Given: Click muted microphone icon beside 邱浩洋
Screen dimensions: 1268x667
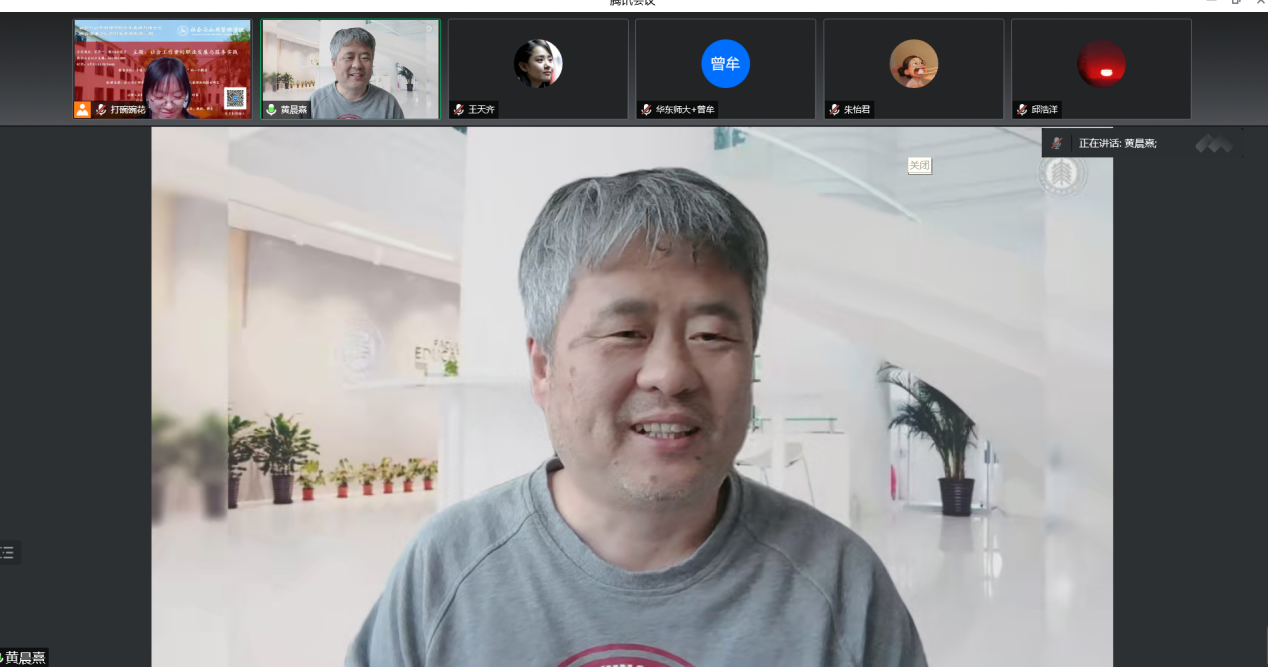Looking at the screenshot, I should click(x=1022, y=110).
